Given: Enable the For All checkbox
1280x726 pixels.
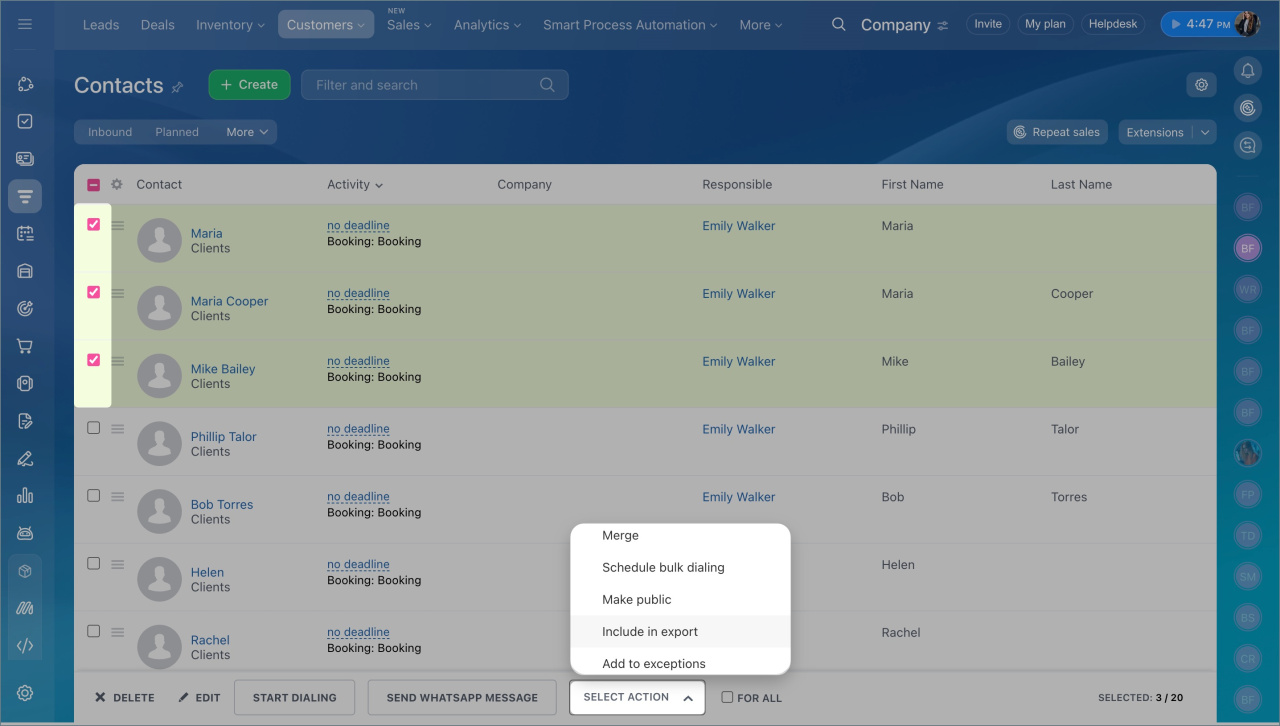Looking at the screenshot, I should point(727,698).
